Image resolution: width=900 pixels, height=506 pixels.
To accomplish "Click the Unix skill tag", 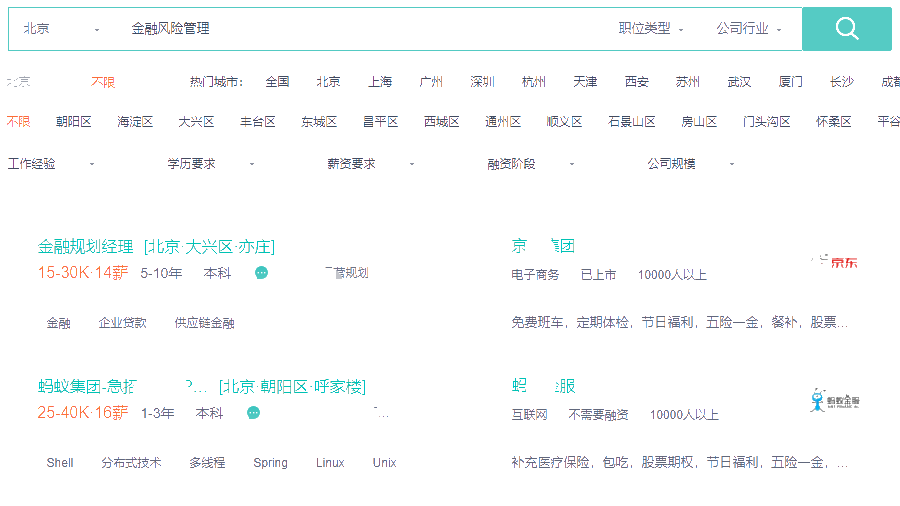I will (x=385, y=463).
